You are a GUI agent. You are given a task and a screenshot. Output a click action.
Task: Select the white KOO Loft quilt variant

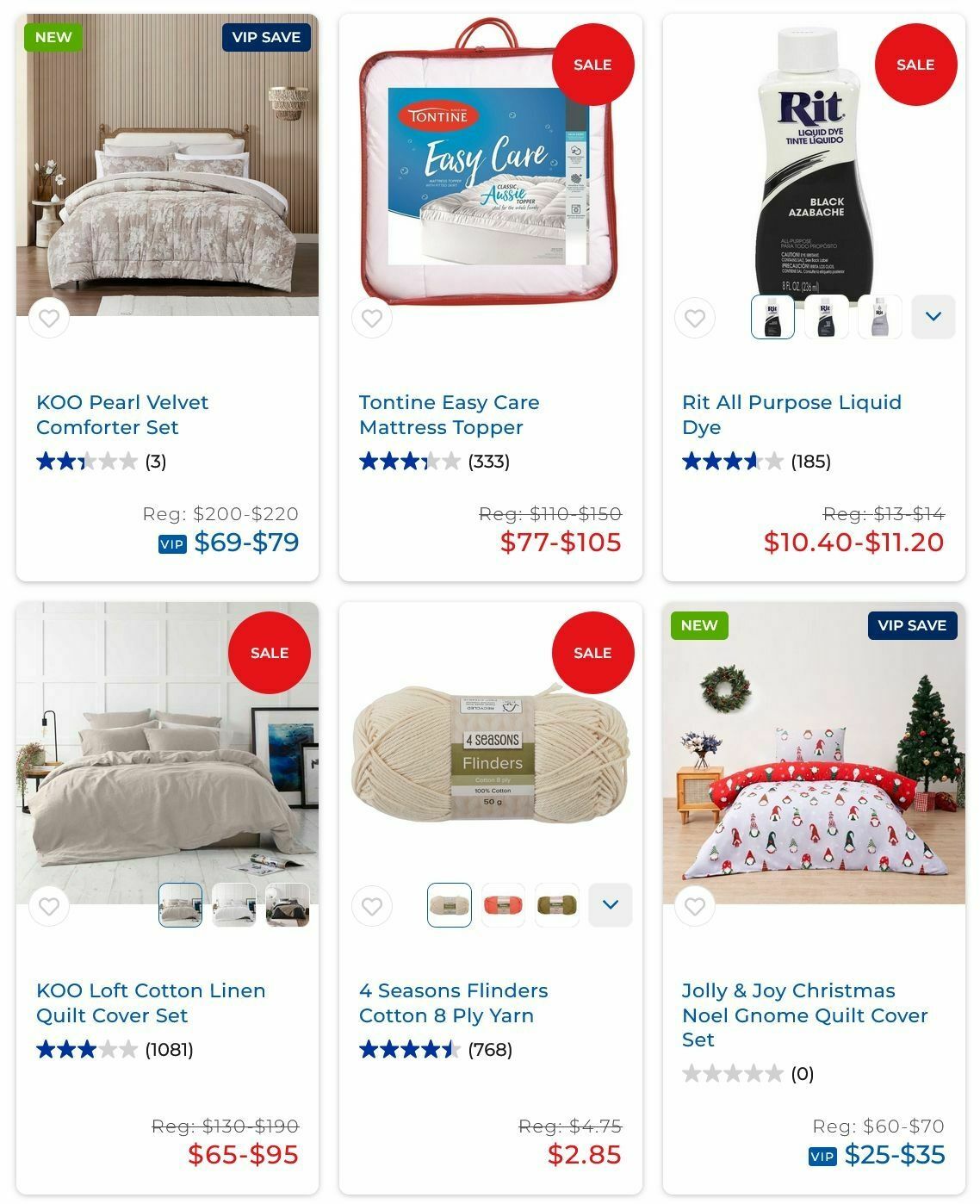(234, 905)
